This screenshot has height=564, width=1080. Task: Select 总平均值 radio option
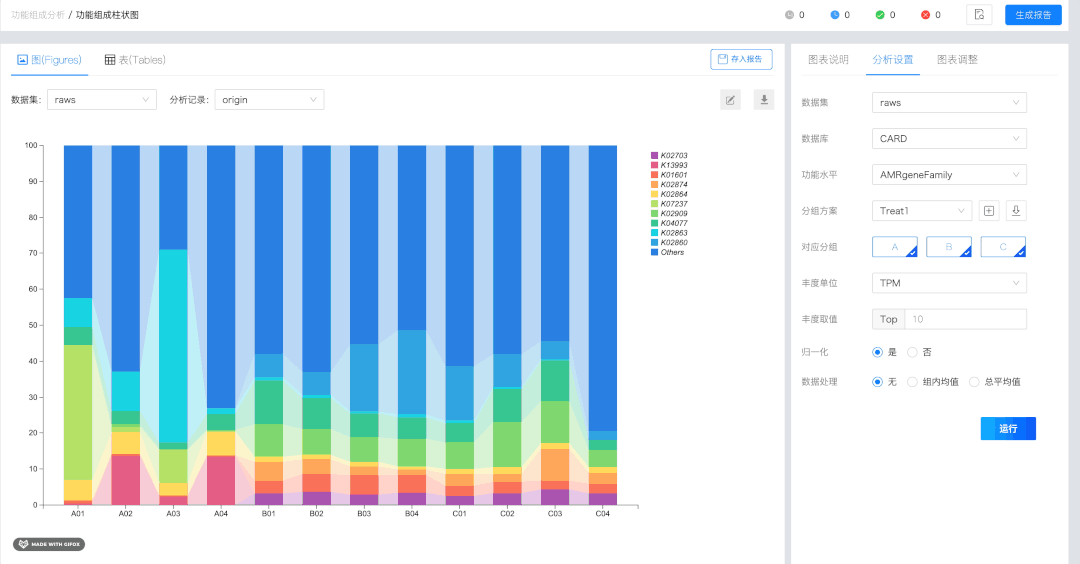[974, 382]
